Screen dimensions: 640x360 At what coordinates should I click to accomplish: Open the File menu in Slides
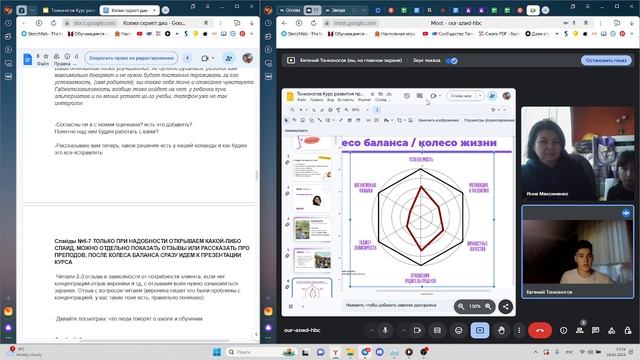pyautogui.click(x=301, y=100)
